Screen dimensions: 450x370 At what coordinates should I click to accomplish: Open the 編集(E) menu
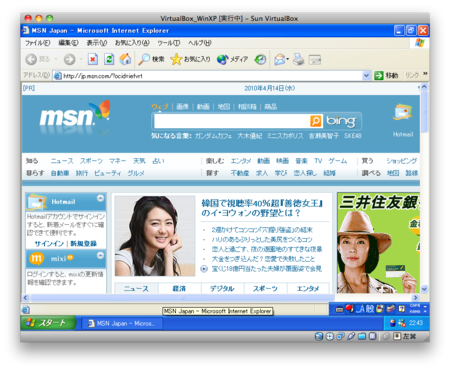pyautogui.click(x=68, y=43)
